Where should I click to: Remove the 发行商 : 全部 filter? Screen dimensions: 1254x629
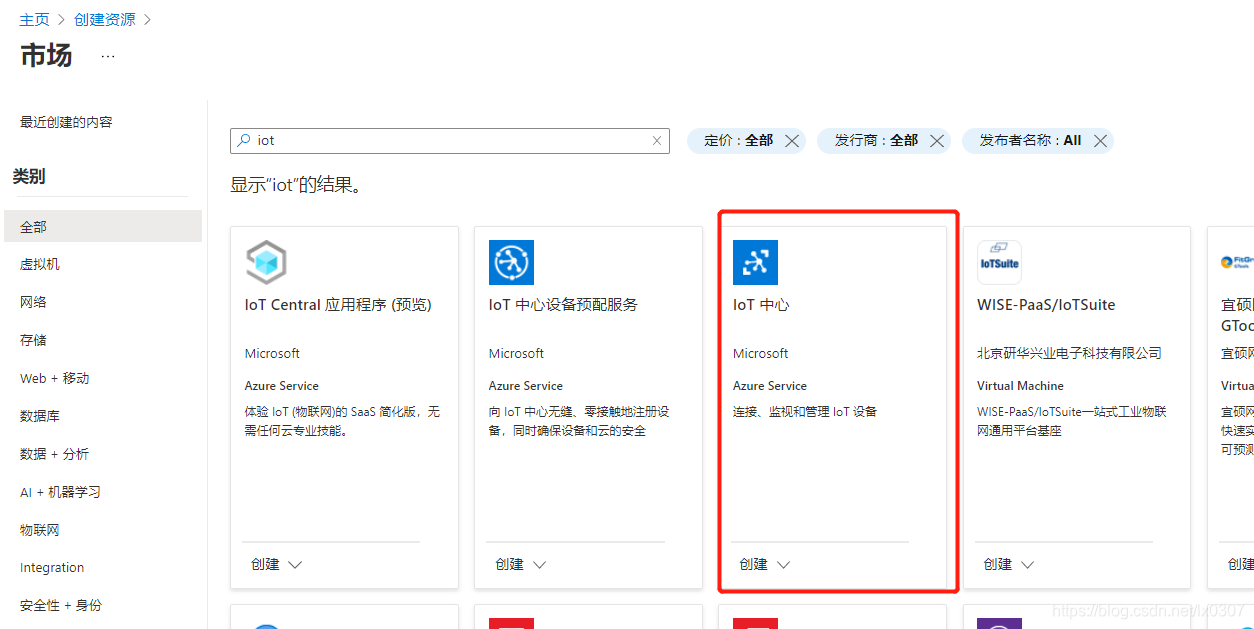pyautogui.click(x=937, y=141)
